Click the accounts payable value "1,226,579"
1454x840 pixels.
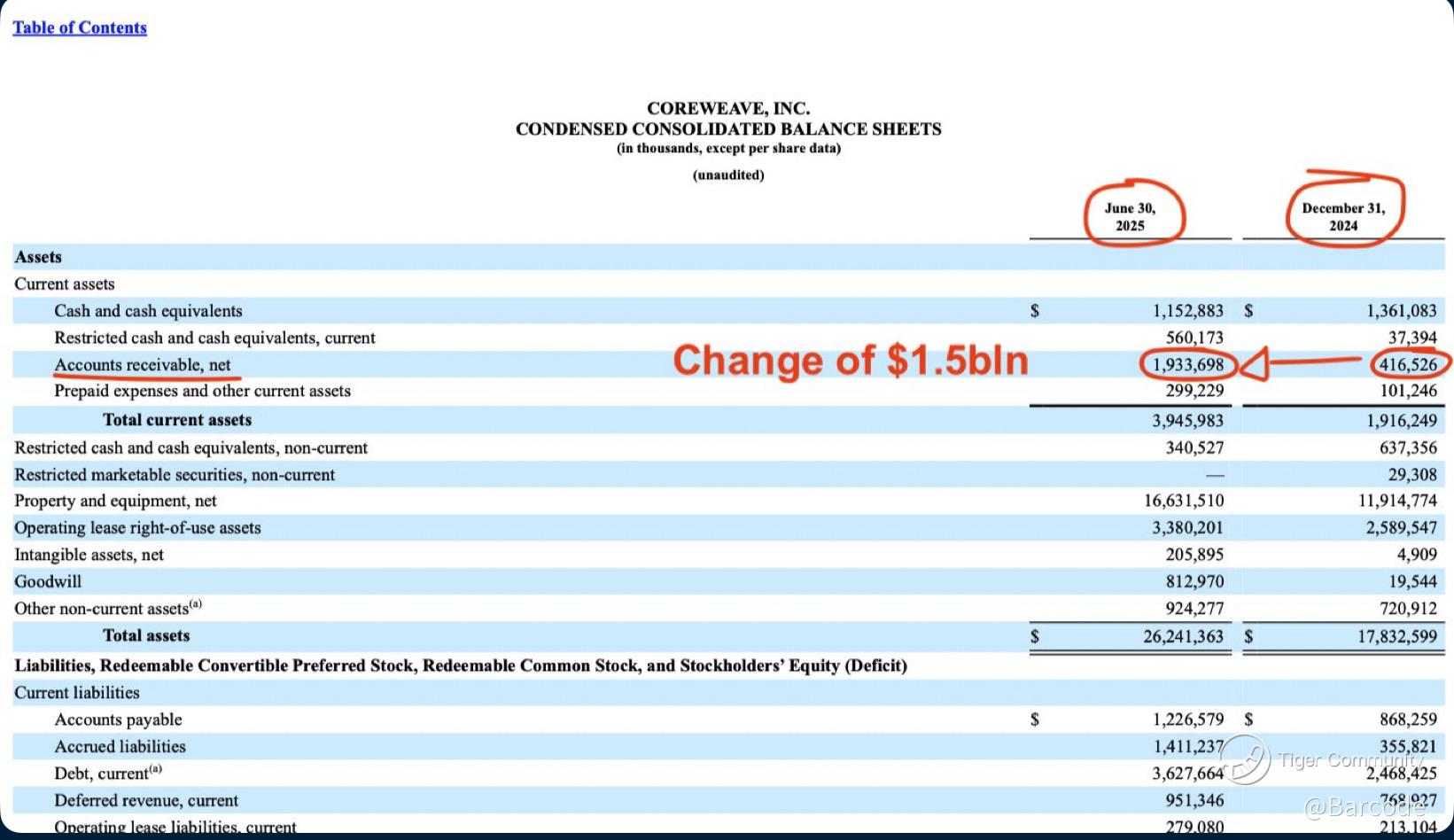click(x=1187, y=719)
